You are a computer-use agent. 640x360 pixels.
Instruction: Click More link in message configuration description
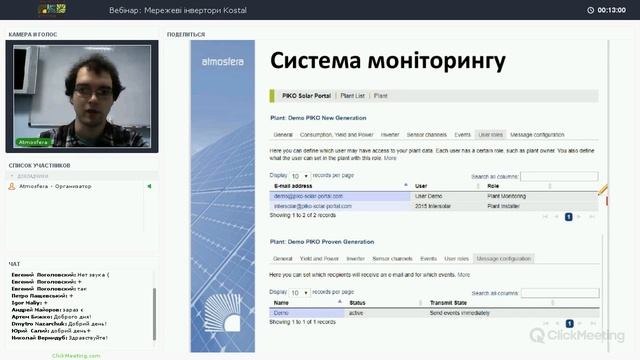[463, 275]
